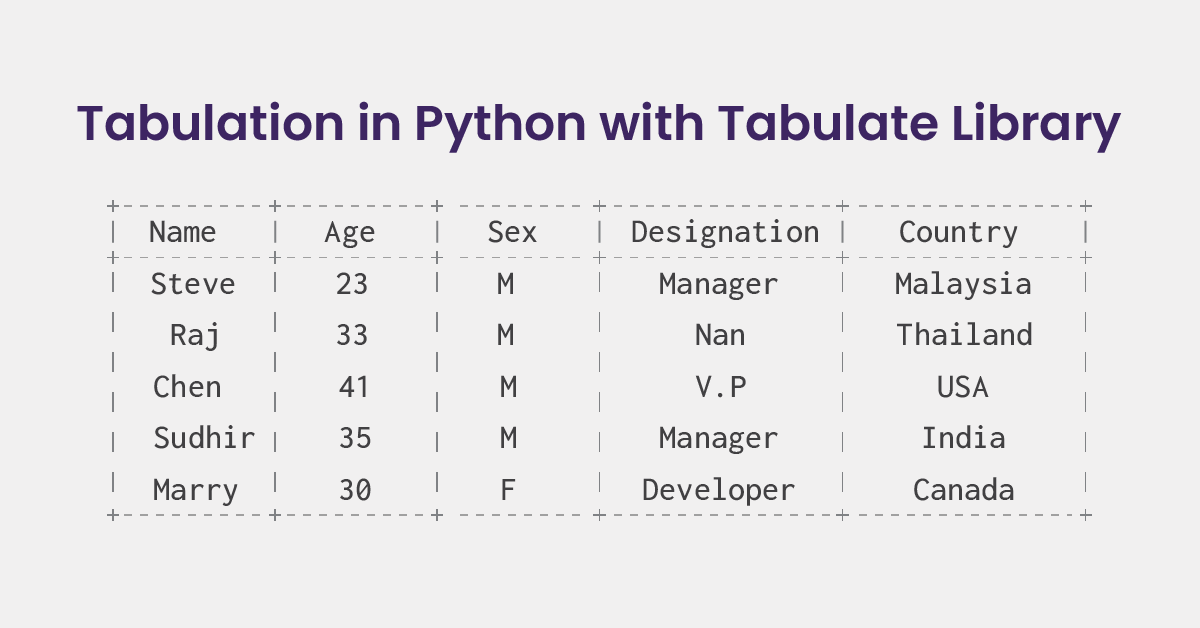Click the Name column header
The height and width of the screenshot is (628, 1200).
click(x=182, y=232)
